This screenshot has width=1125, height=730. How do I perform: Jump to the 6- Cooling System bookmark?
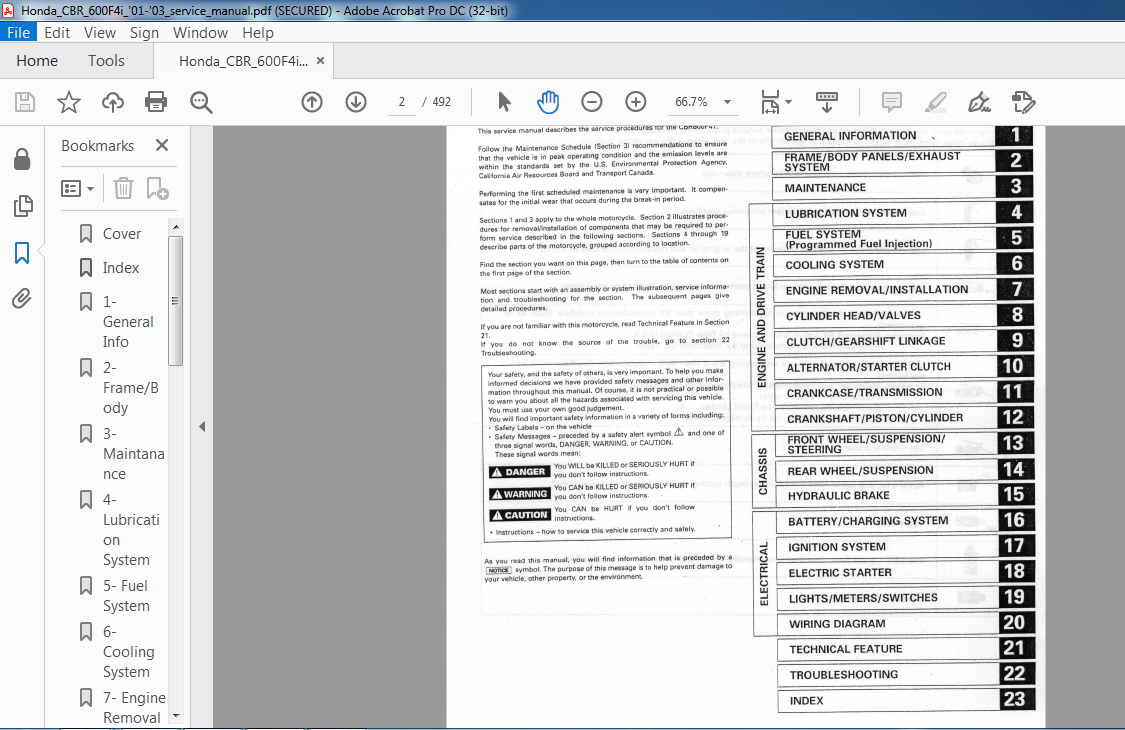128,652
